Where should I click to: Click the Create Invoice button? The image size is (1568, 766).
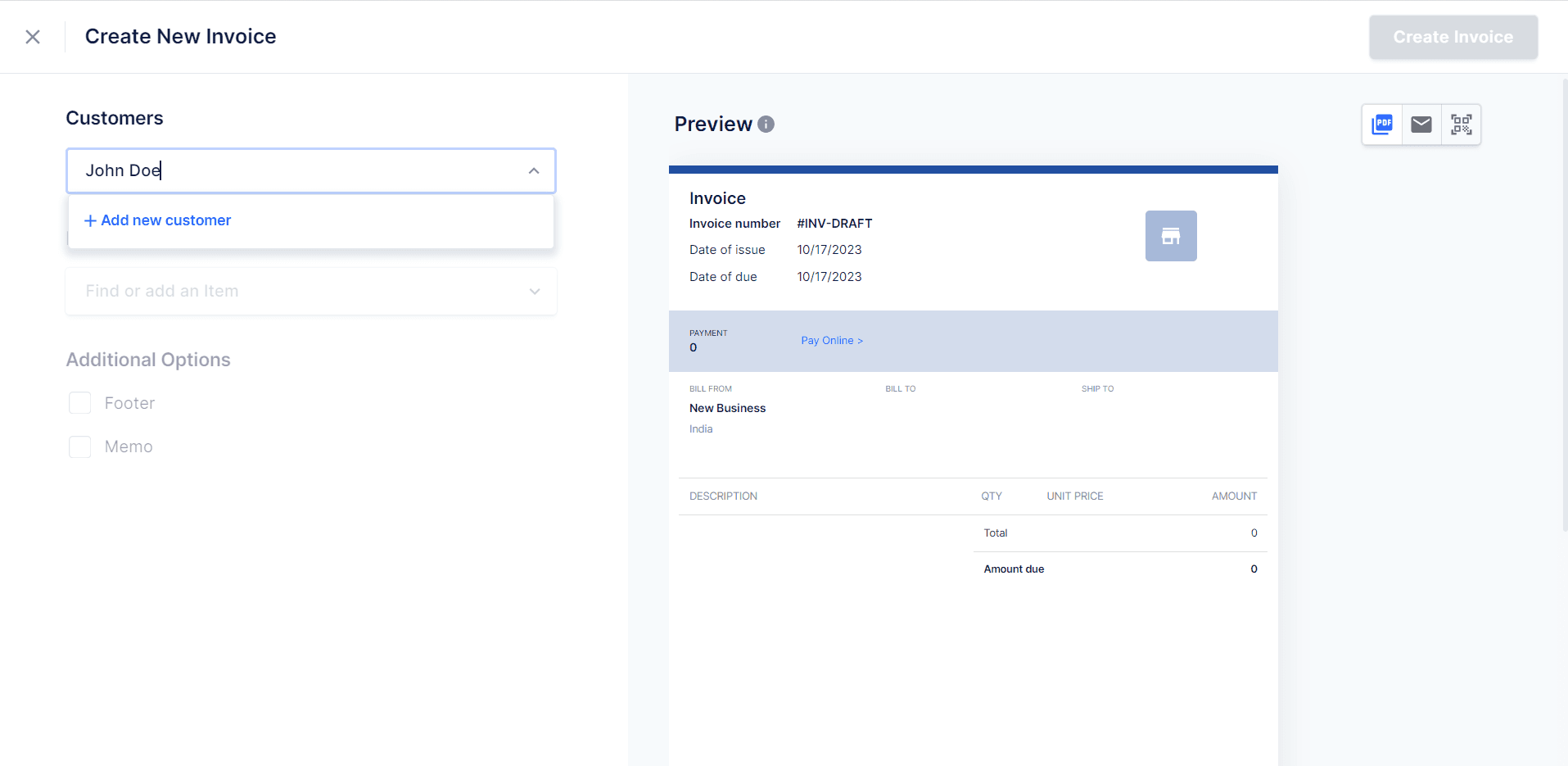(x=1453, y=36)
